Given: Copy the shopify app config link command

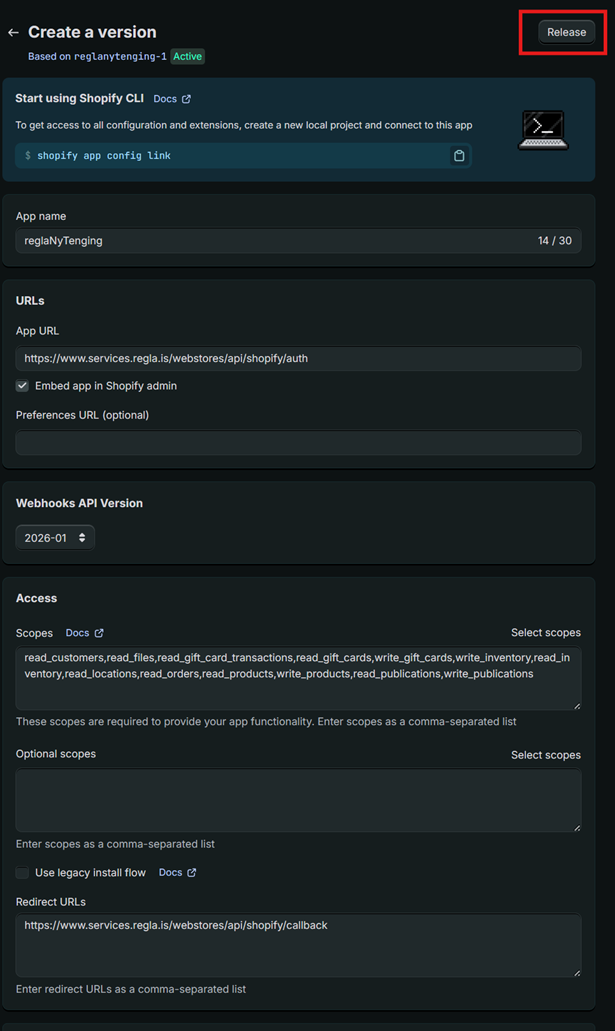Looking at the screenshot, I should tap(459, 156).
